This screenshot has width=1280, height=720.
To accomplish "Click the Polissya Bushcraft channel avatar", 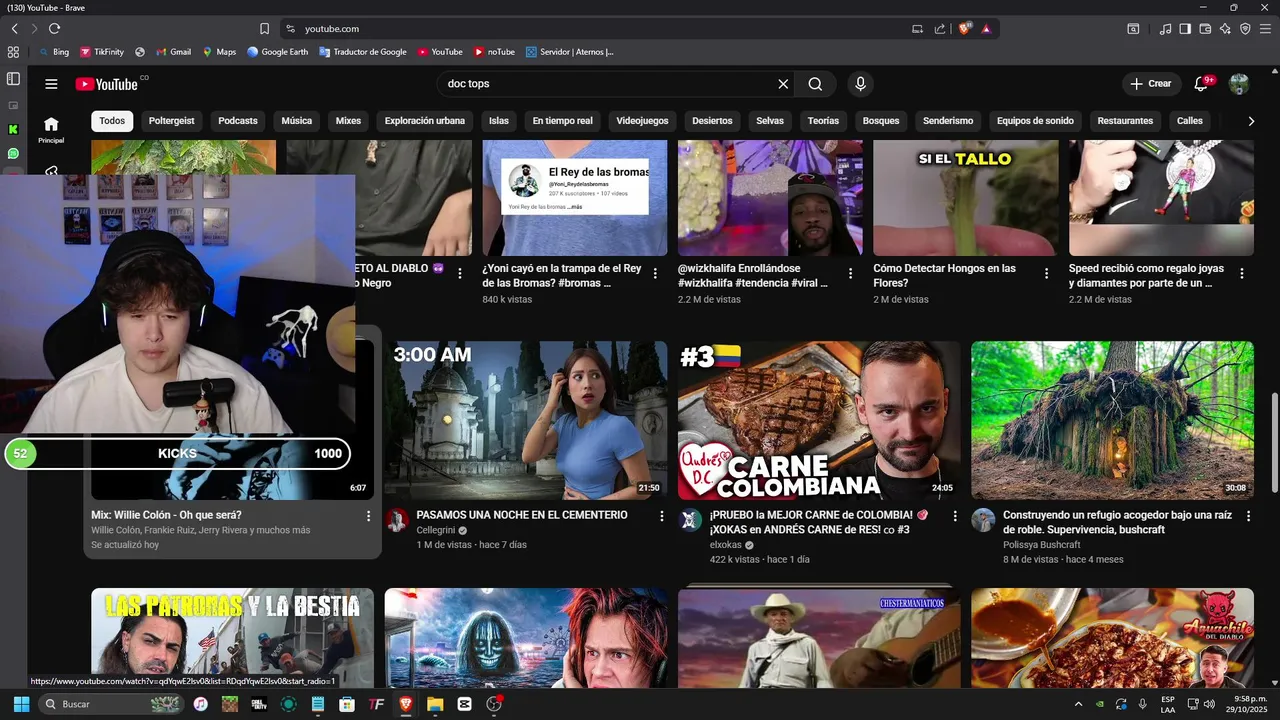I will coord(983,520).
